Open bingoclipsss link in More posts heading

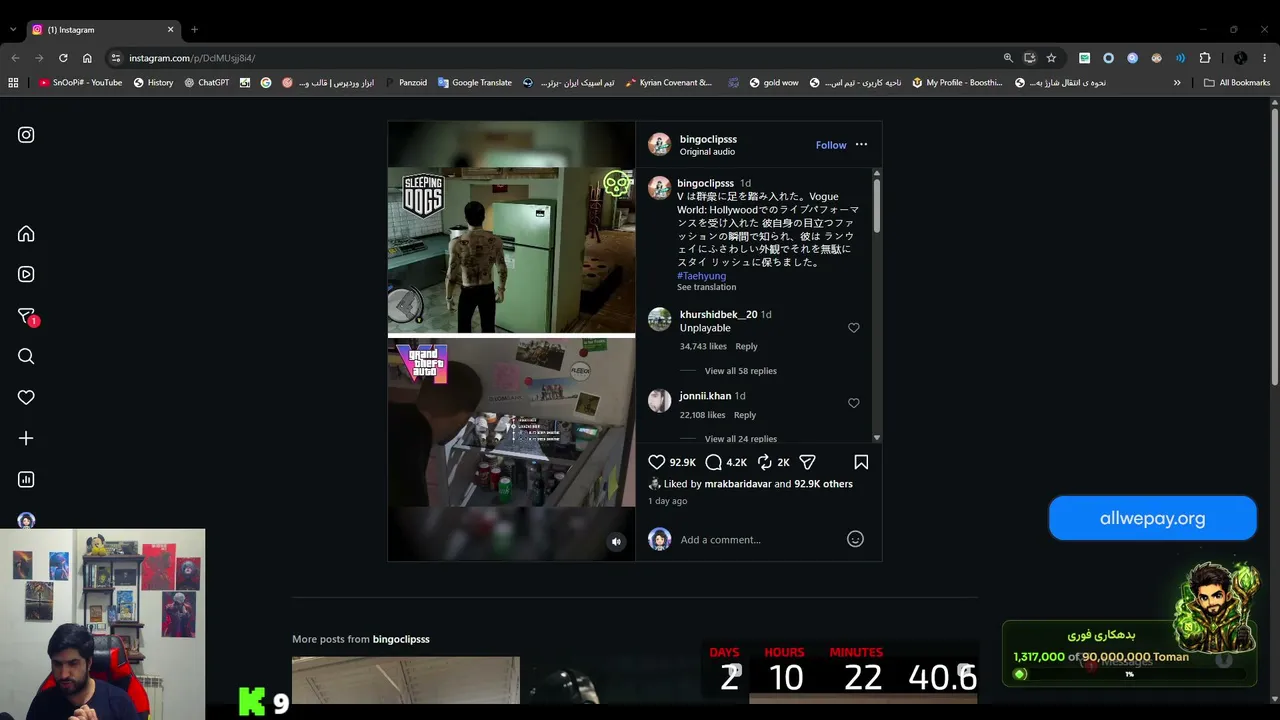click(x=401, y=639)
